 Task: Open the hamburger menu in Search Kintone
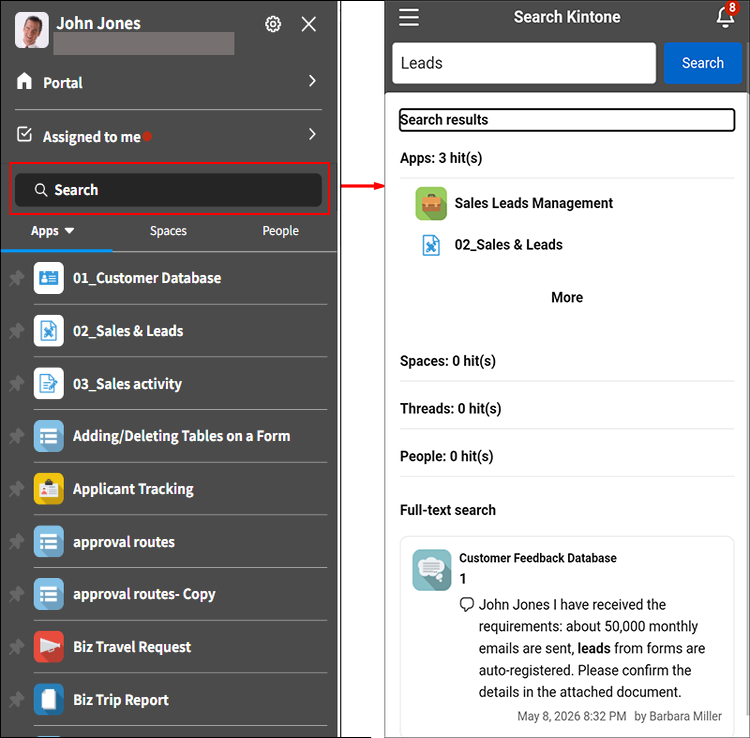[409, 17]
